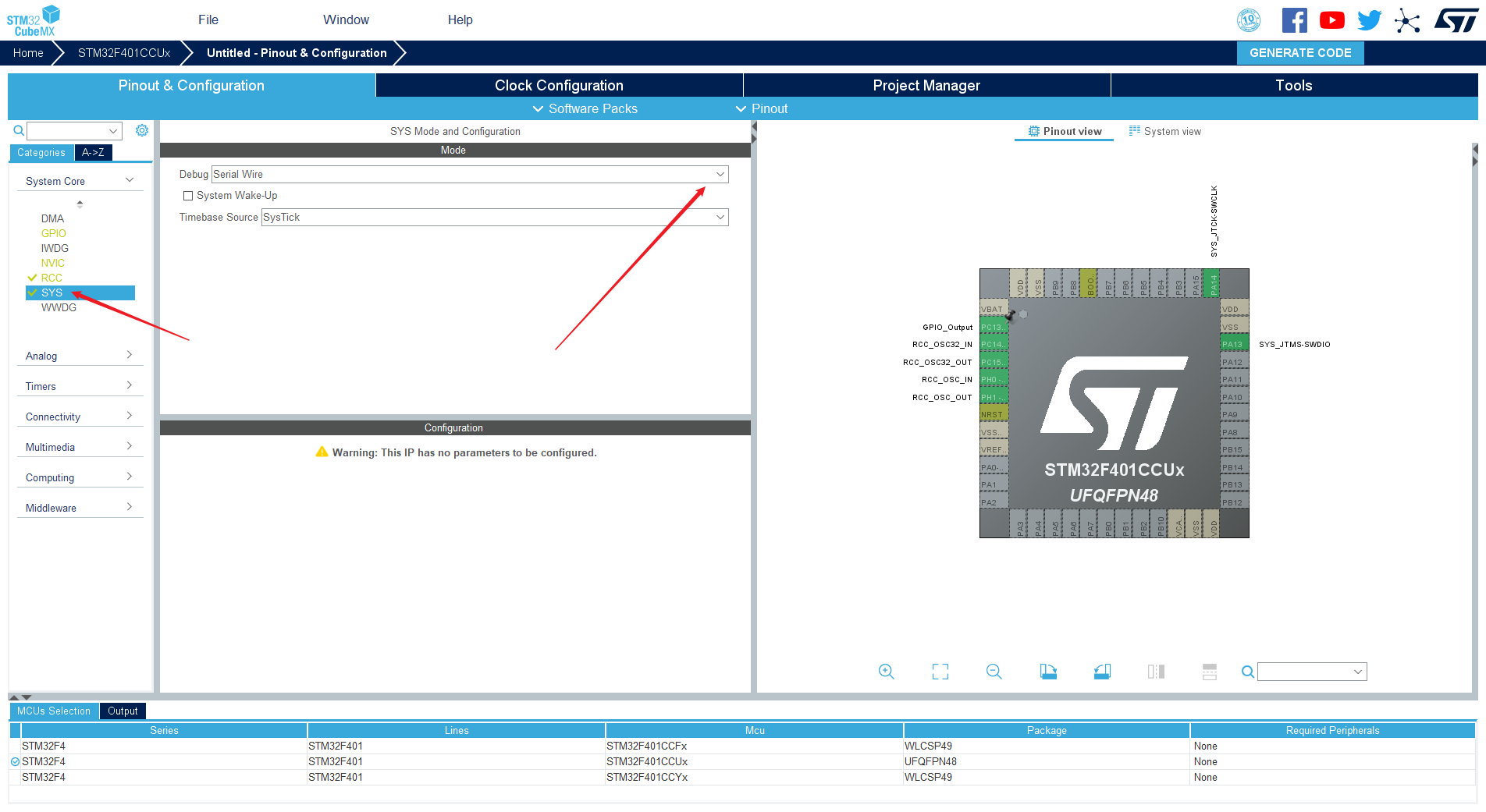Select WWDG in the System Core list
The width and height of the screenshot is (1486, 812).
(59, 307)
